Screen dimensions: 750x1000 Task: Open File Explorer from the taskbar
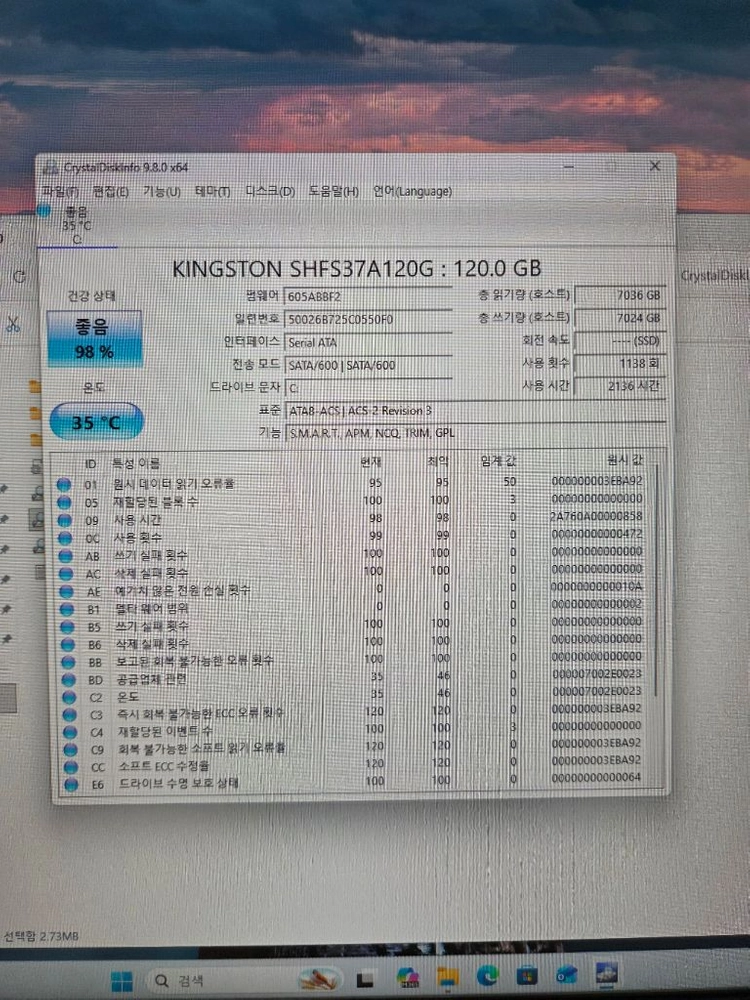point(448,977)
